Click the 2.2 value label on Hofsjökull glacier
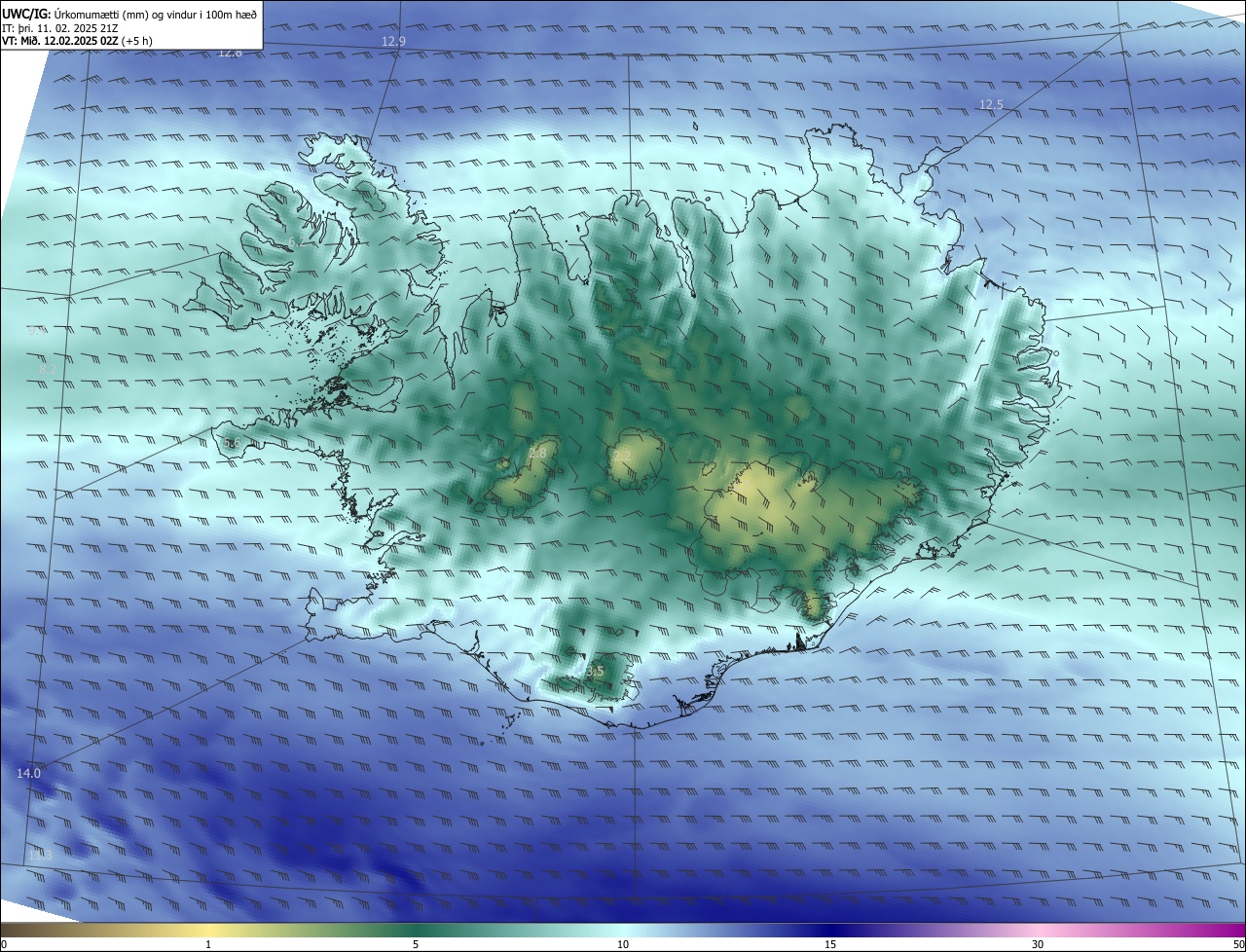1246x952 pixels. click(623, 456)
